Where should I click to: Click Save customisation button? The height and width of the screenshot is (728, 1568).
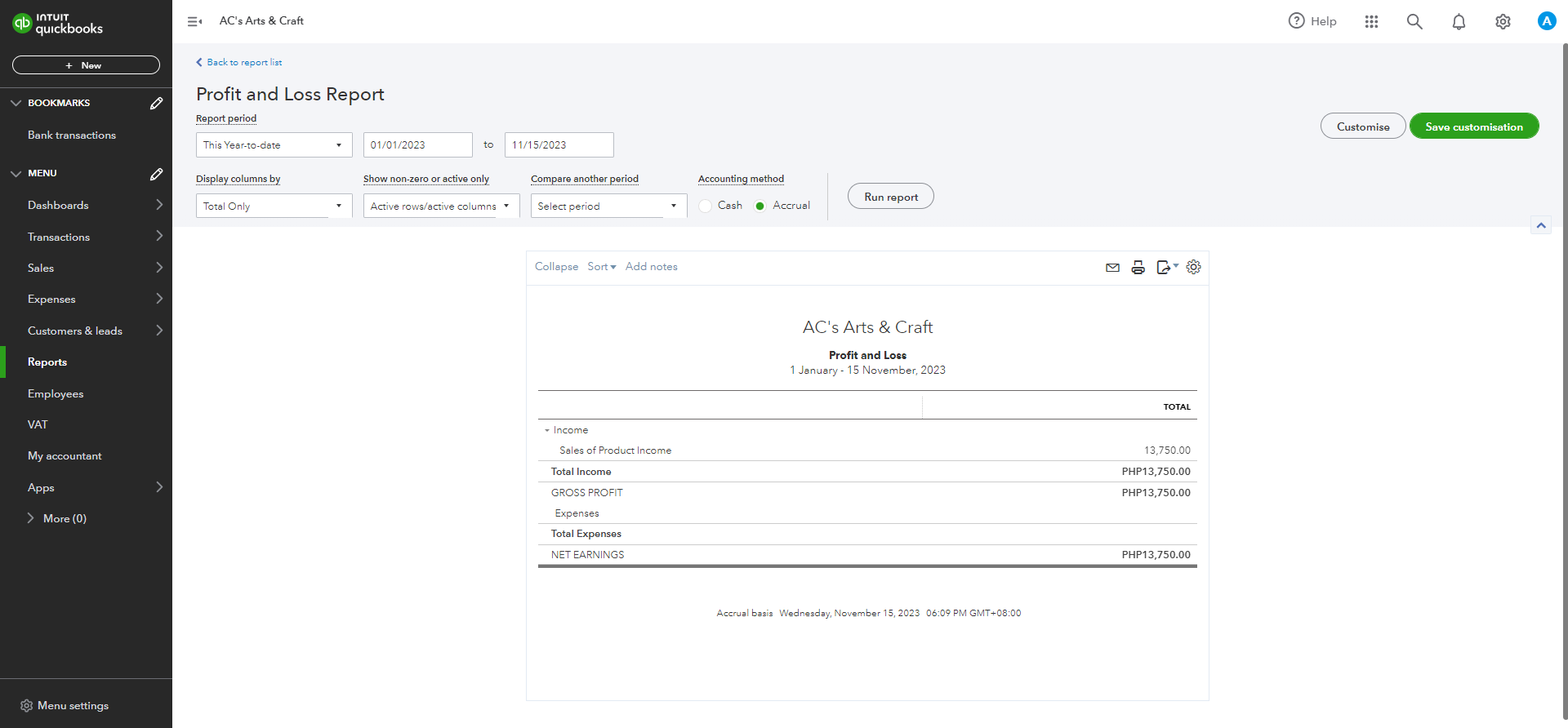click(x=1474, y=127)
